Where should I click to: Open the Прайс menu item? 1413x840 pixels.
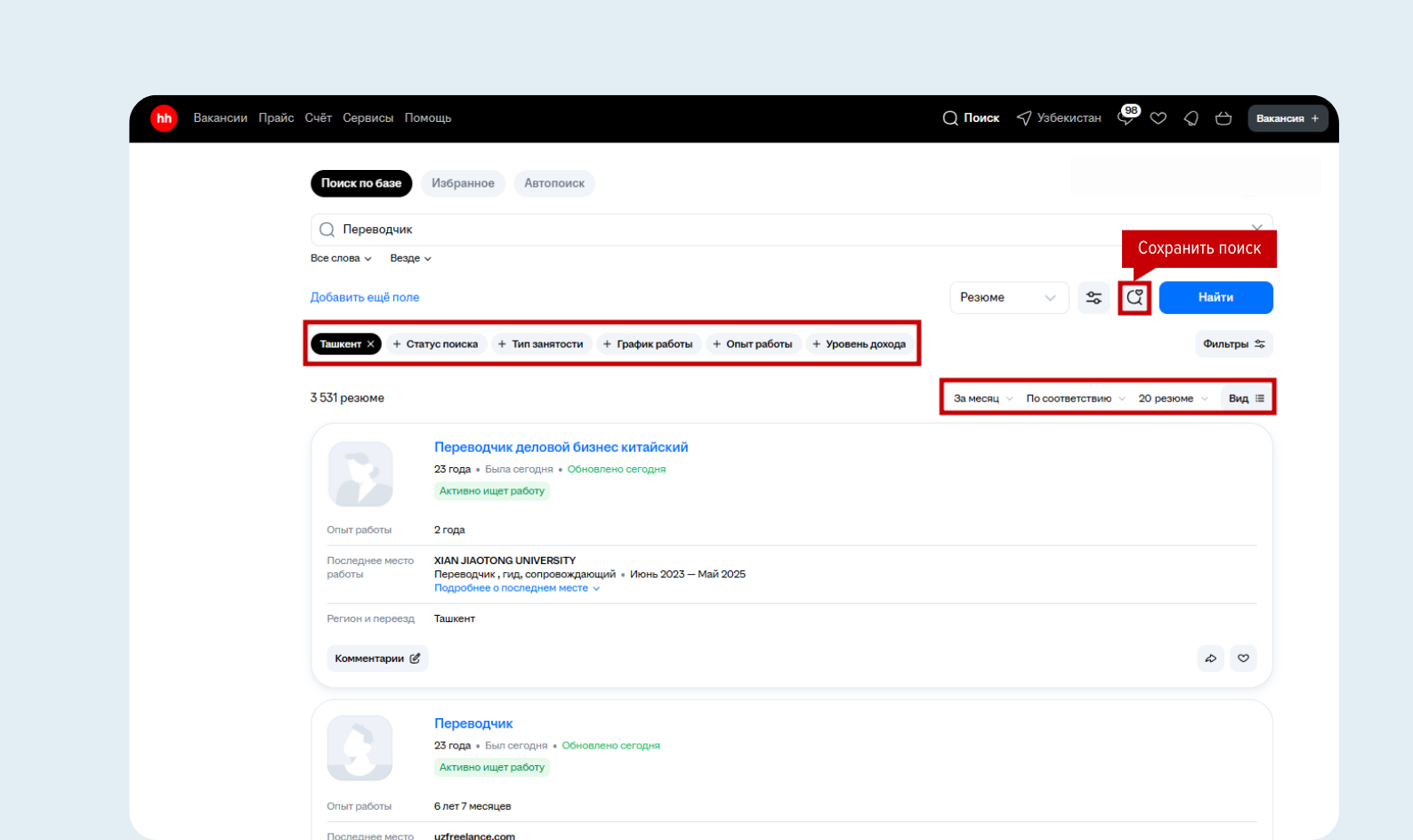[276, 118]
